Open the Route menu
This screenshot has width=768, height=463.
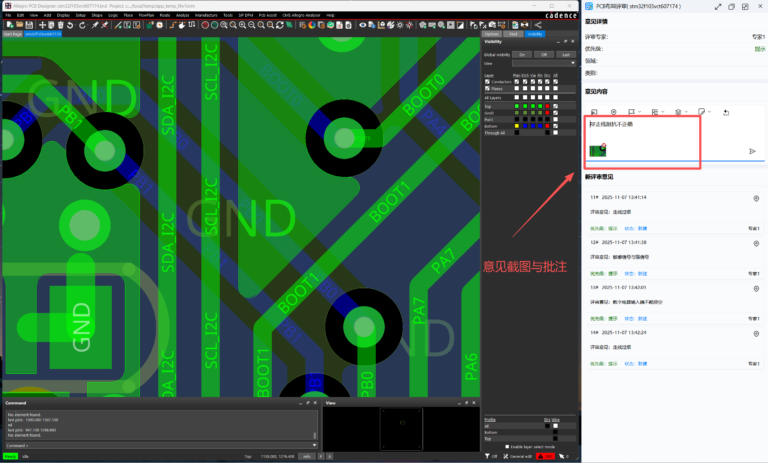164,15
